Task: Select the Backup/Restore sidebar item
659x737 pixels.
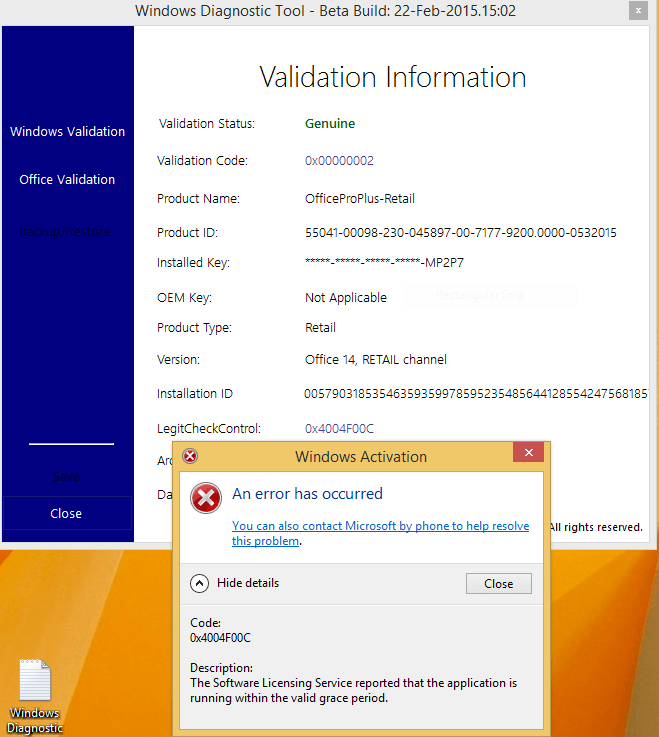Action: click(x=67, y=232)
